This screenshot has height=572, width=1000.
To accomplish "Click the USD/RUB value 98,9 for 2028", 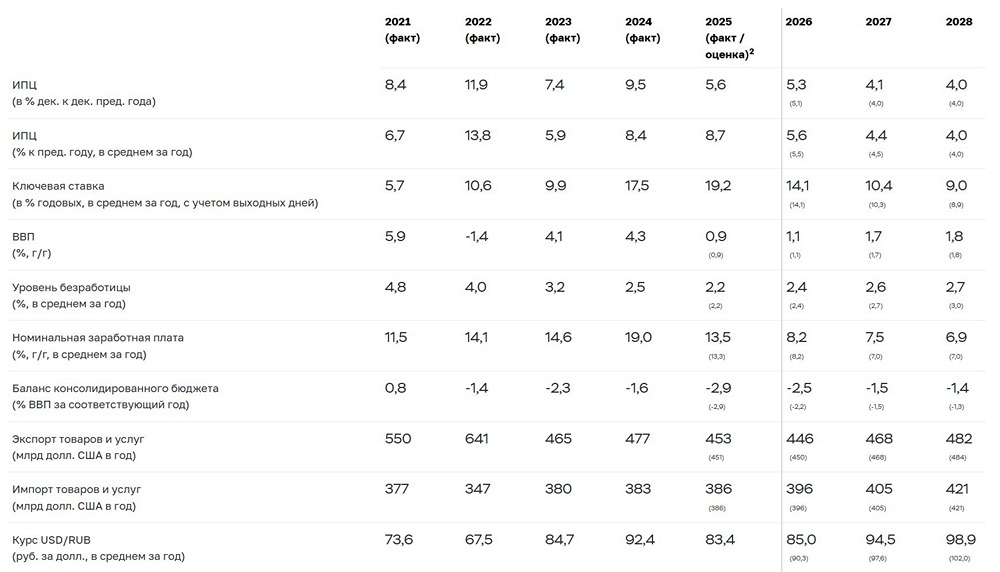I will click(955, 539).
